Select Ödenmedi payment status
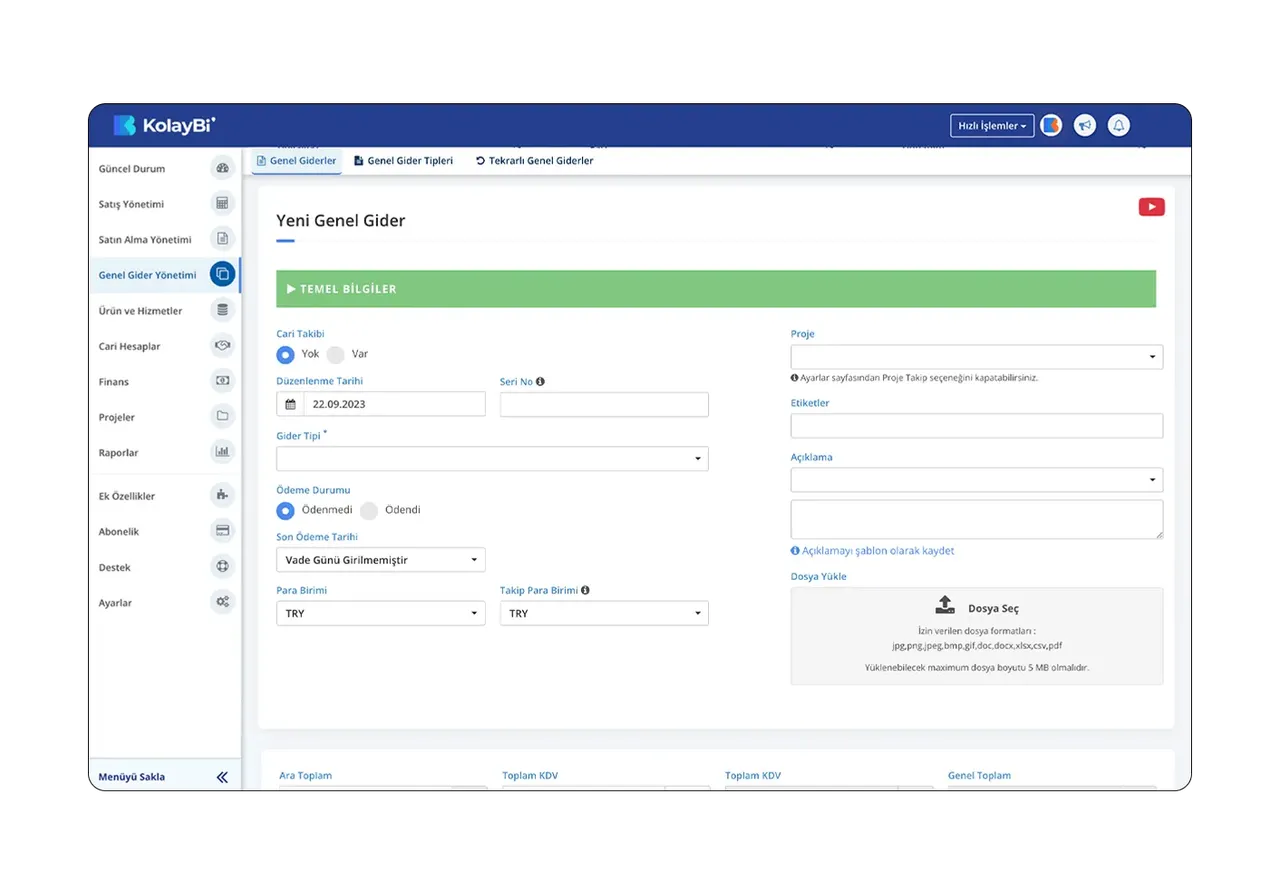This screenshot has width=1280, height=870. tap(285, 510)
